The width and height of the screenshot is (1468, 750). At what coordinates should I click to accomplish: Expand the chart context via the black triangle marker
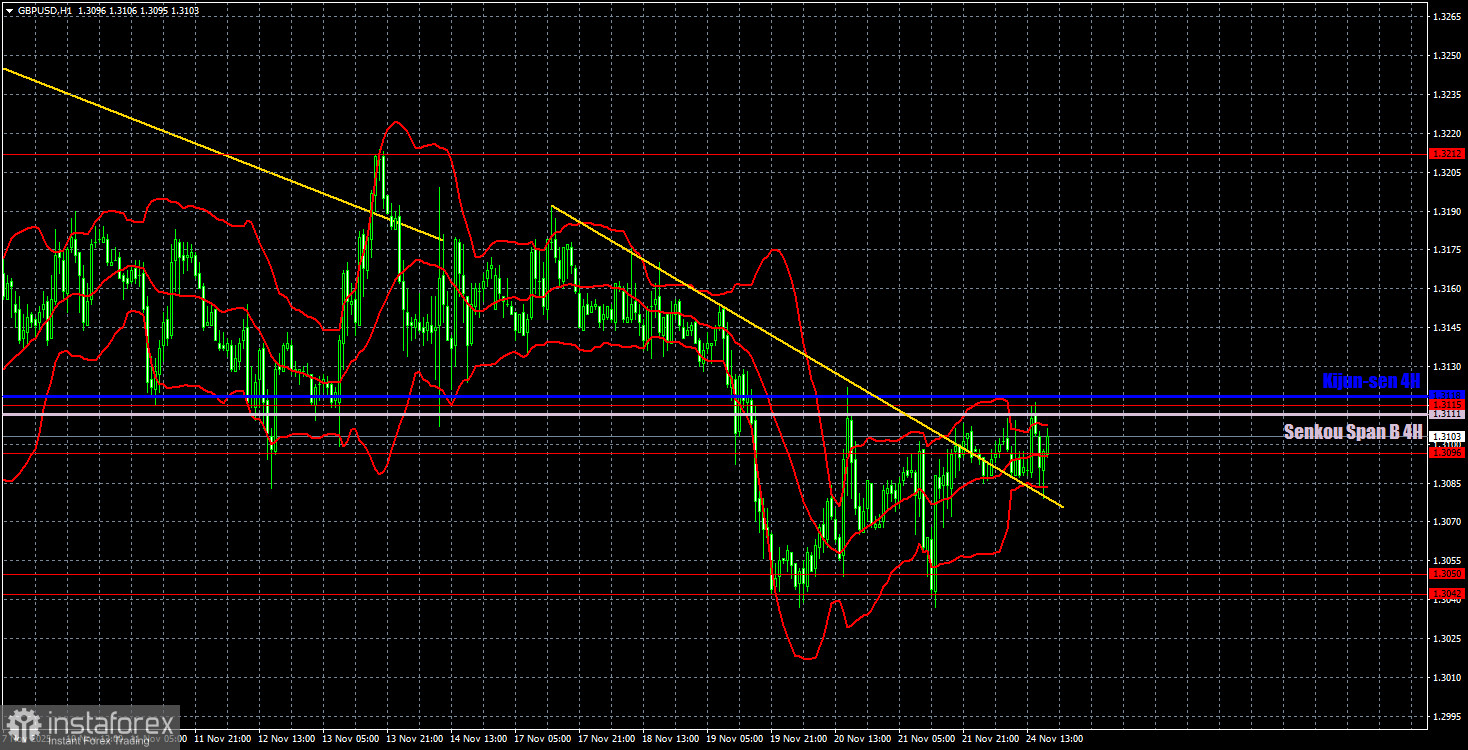click(11, 9)
